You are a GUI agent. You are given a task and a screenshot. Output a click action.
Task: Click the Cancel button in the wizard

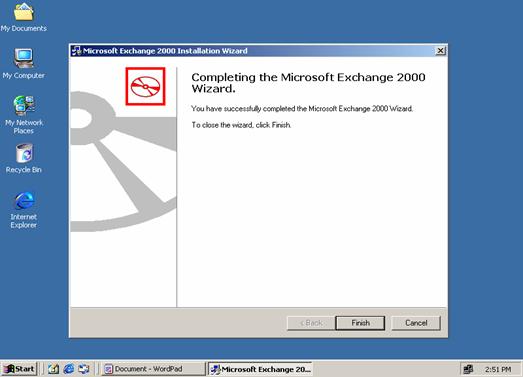[416, 323]
